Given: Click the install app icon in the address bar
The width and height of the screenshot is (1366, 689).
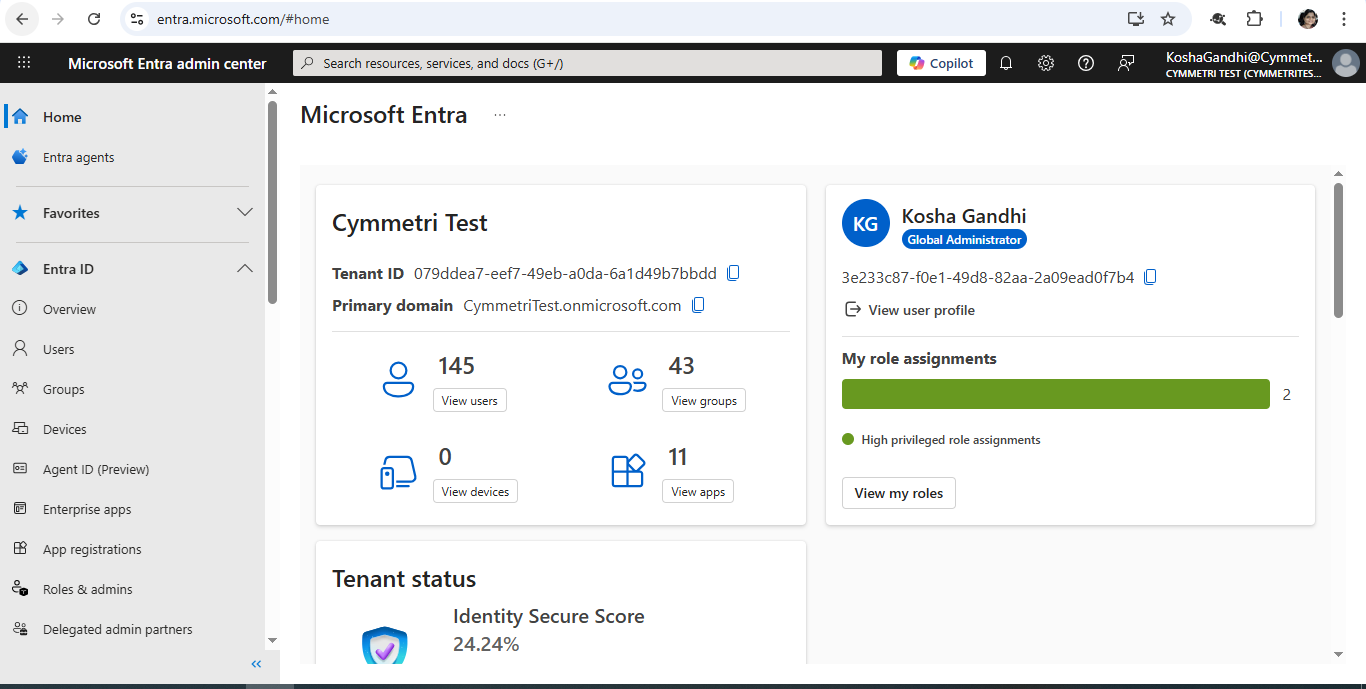Looking at the screenshot, I should coord(1135,19).
